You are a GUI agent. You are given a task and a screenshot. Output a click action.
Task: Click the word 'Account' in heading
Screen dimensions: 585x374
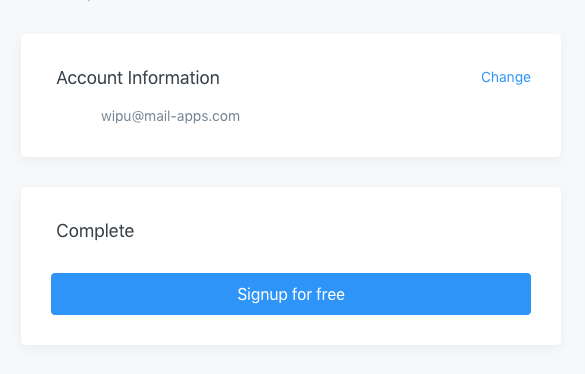90,78
